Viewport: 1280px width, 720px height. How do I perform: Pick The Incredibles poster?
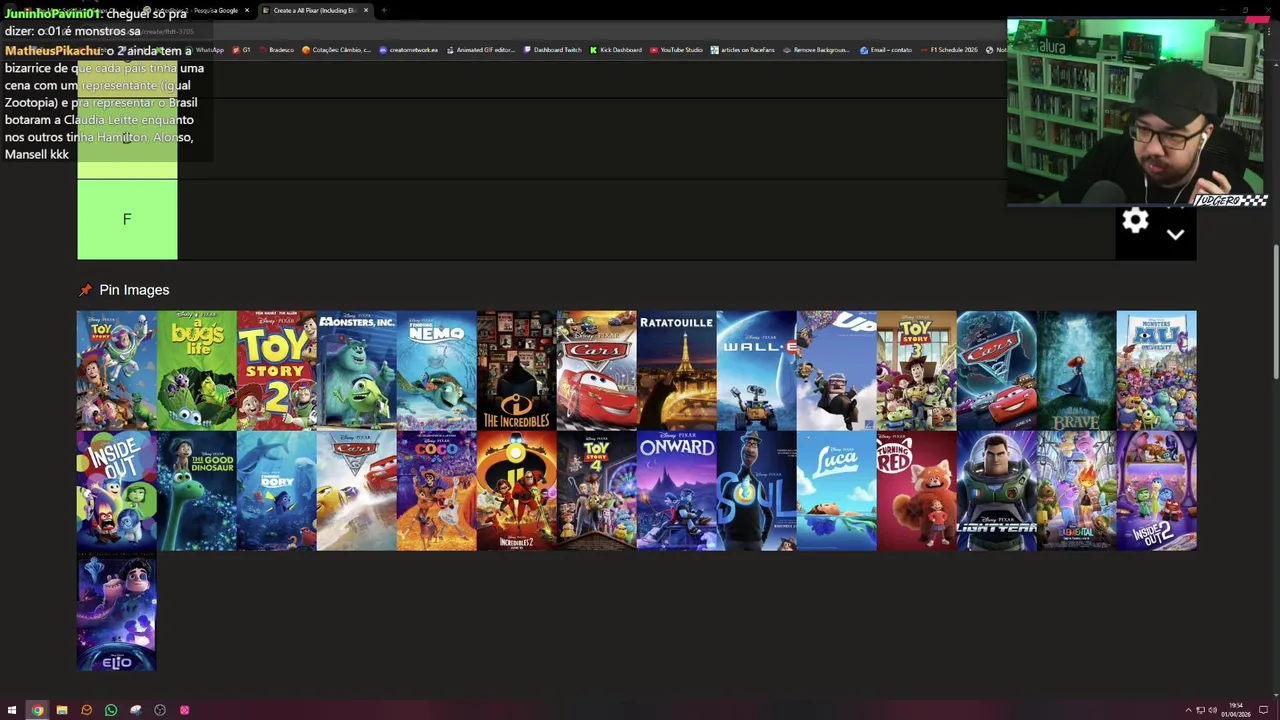pos(517,371)
